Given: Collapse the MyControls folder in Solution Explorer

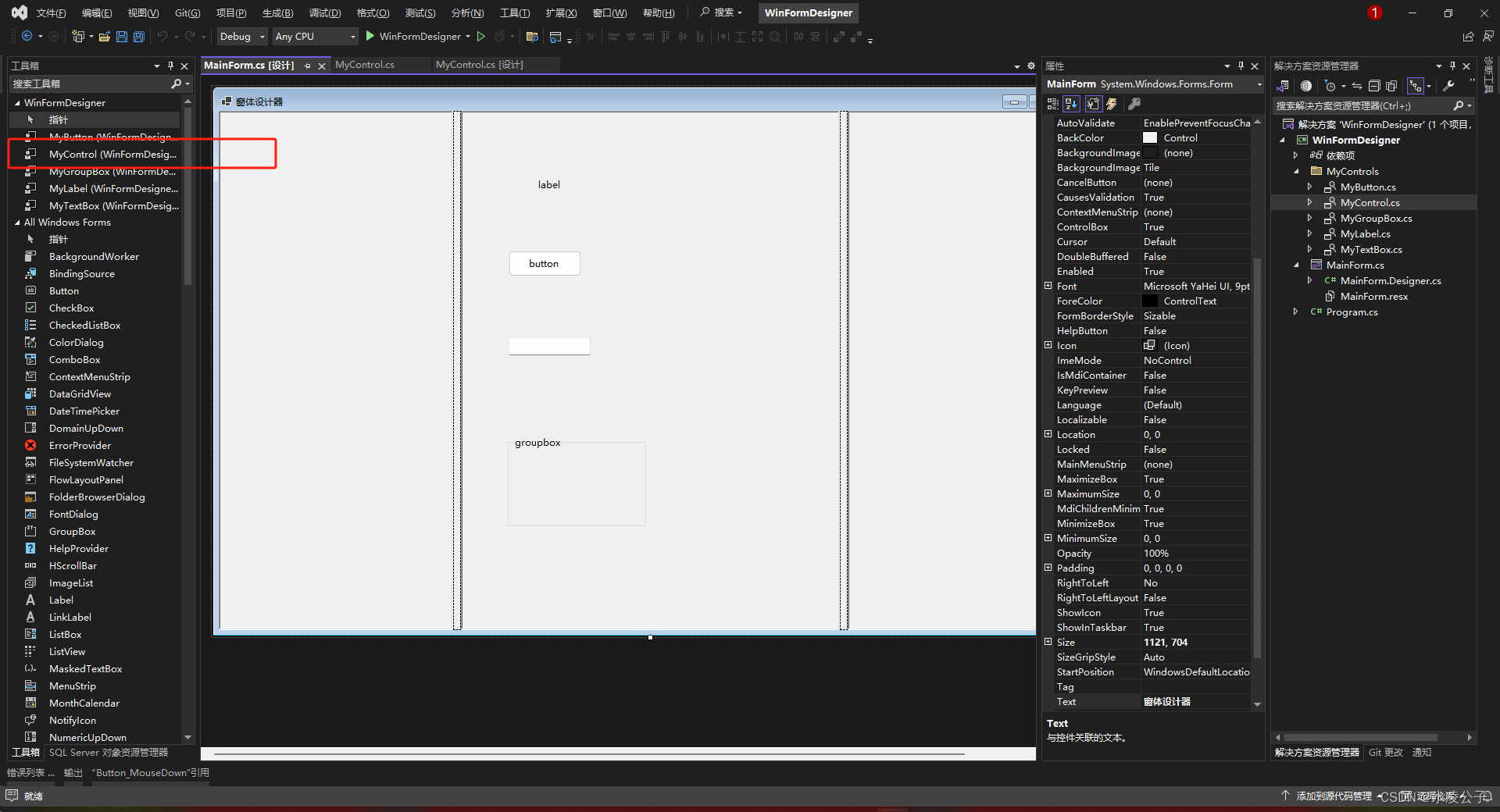Looking at the screenshot, I should point(1296,171).
